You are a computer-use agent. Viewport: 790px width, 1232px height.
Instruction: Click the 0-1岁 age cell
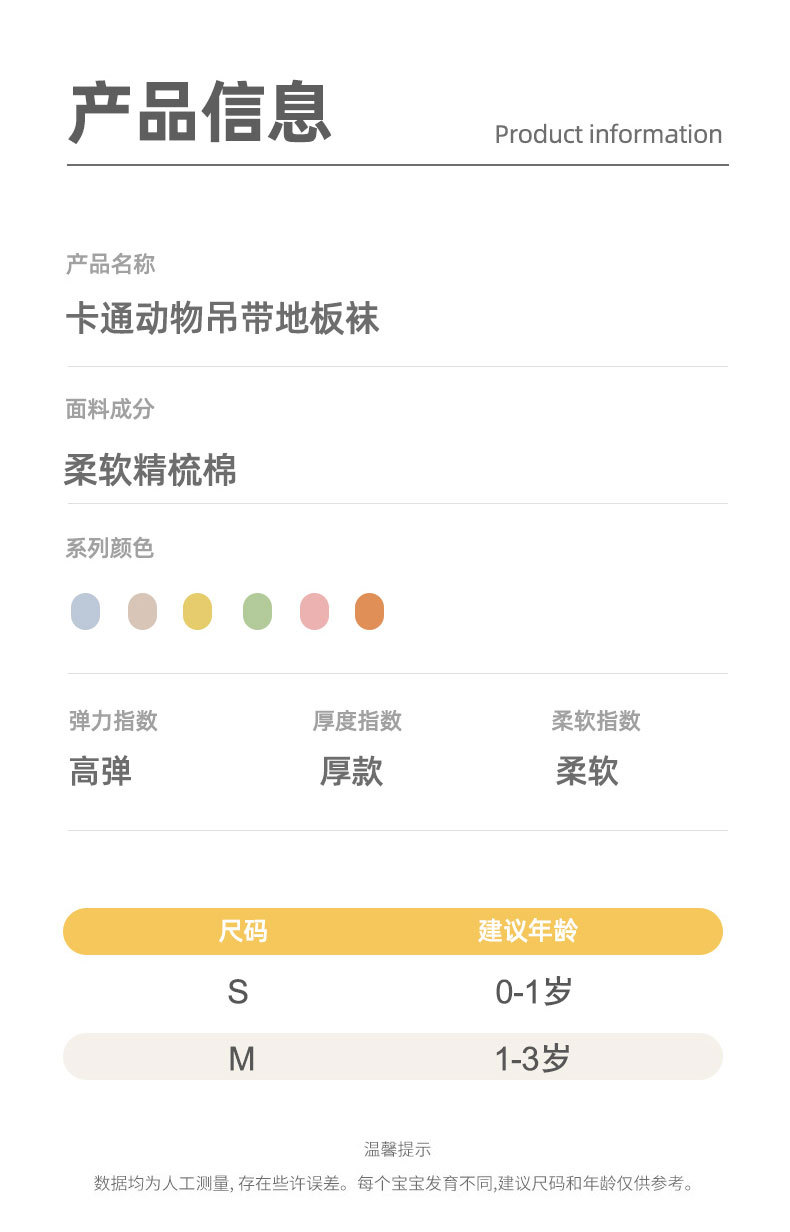click(x=534, y=992)
